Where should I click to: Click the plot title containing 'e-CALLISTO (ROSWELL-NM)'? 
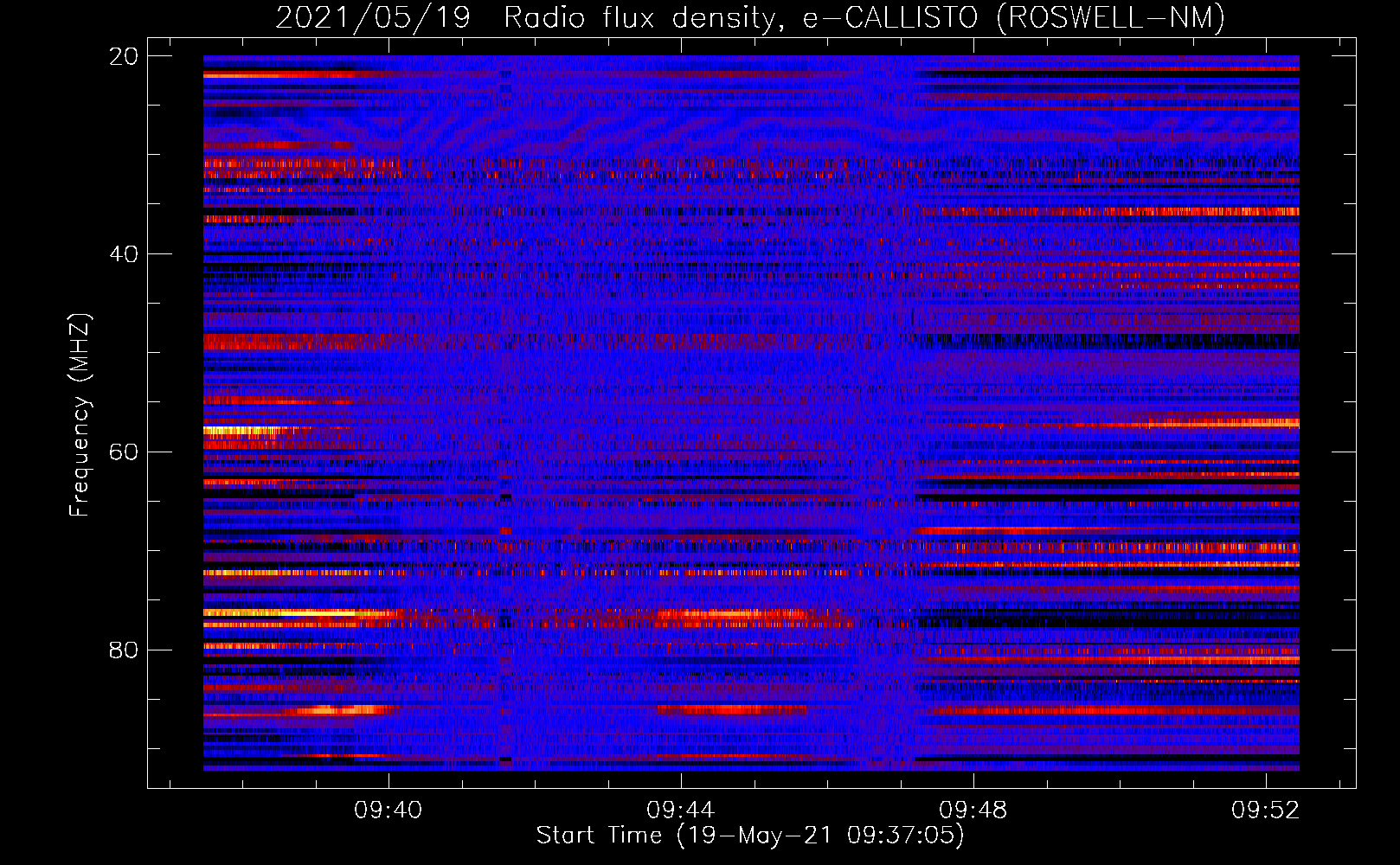coord(750,17)
